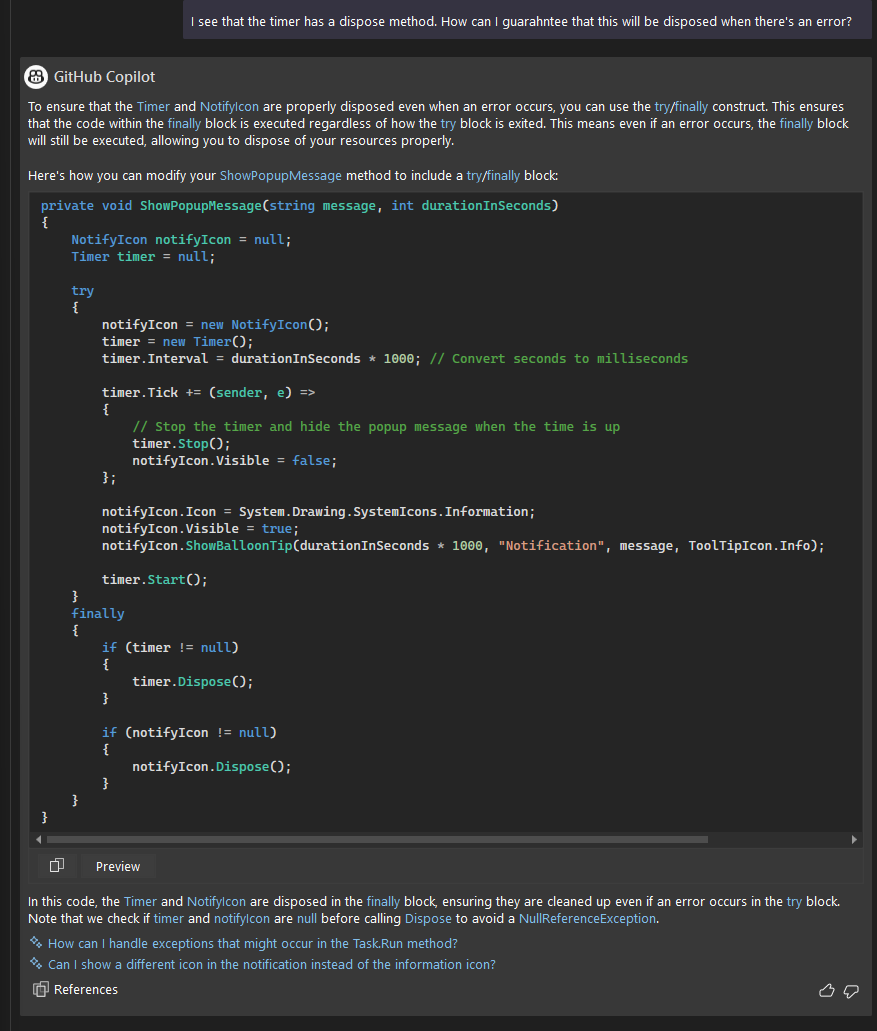Click the 'notifyIcon.Dispose();' code line
The height and width of the screenshot is (1031, 877).
(212, 766)
